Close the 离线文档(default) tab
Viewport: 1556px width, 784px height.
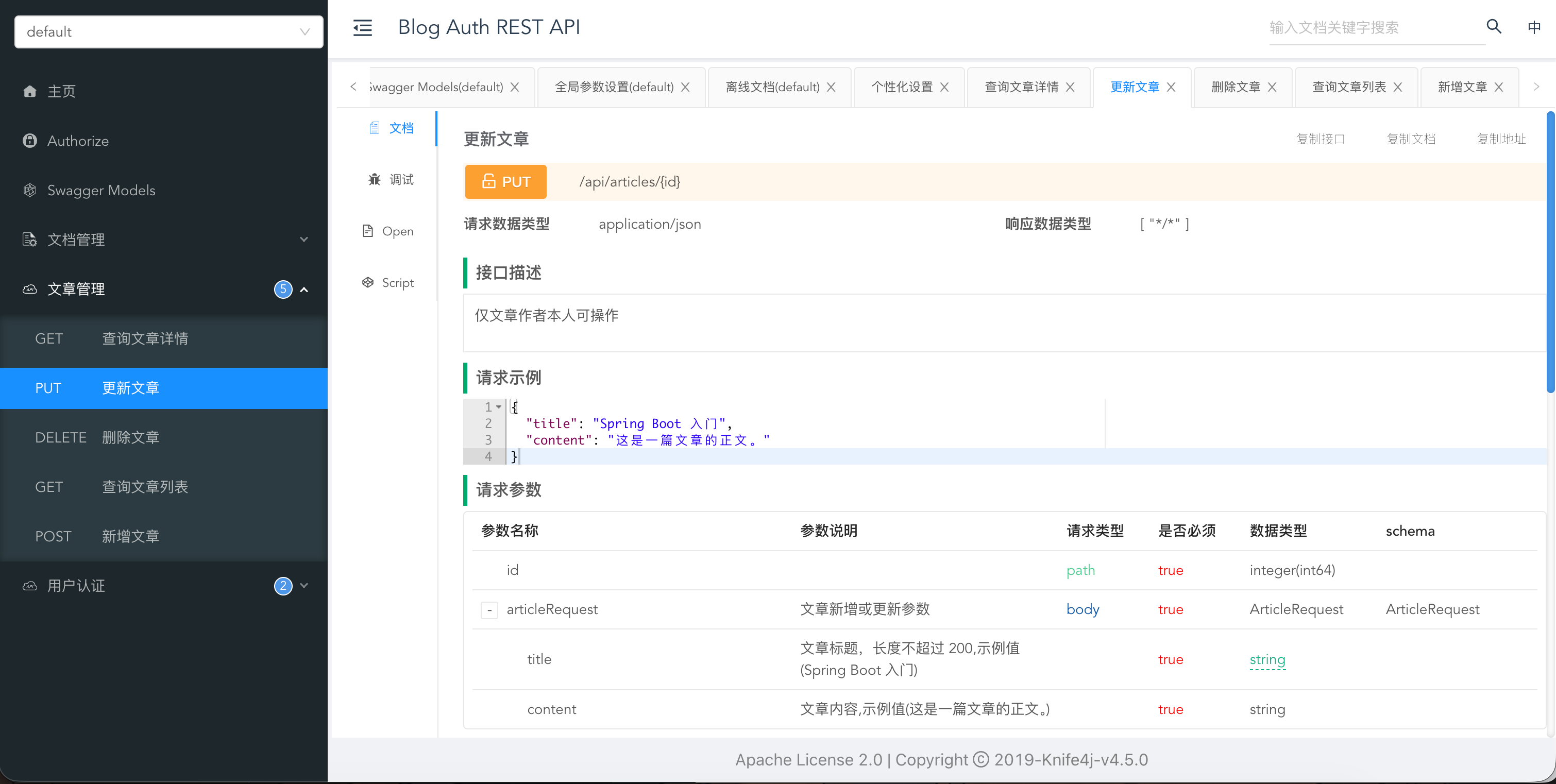[x=831, y=88]
